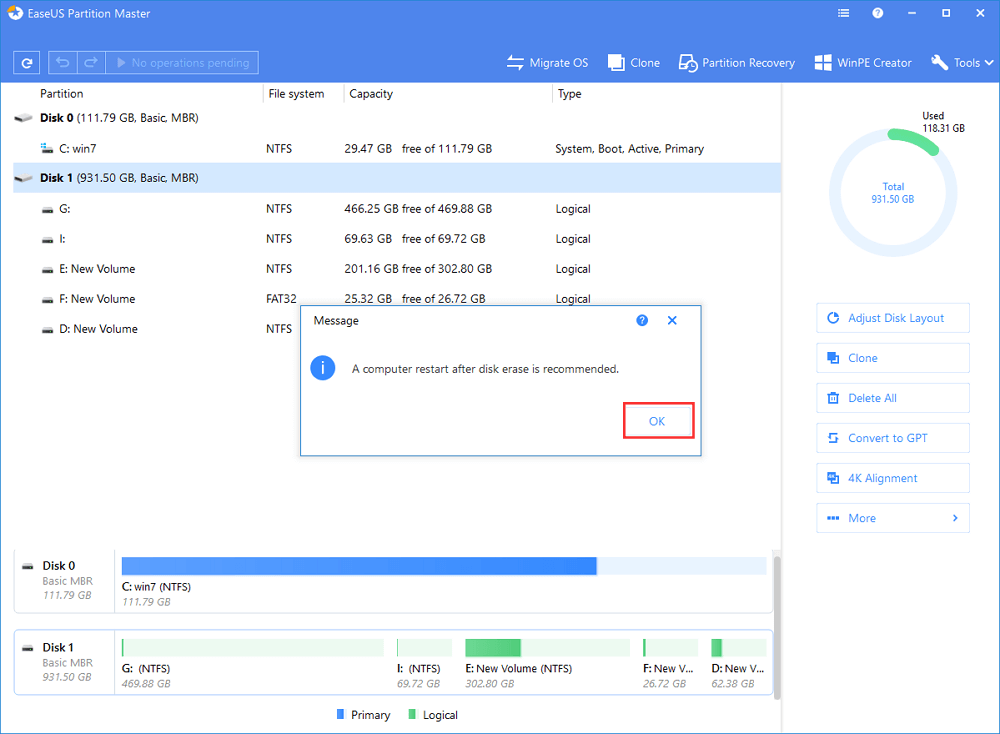Click the Migrate OS arrows icon

point(515,62)
